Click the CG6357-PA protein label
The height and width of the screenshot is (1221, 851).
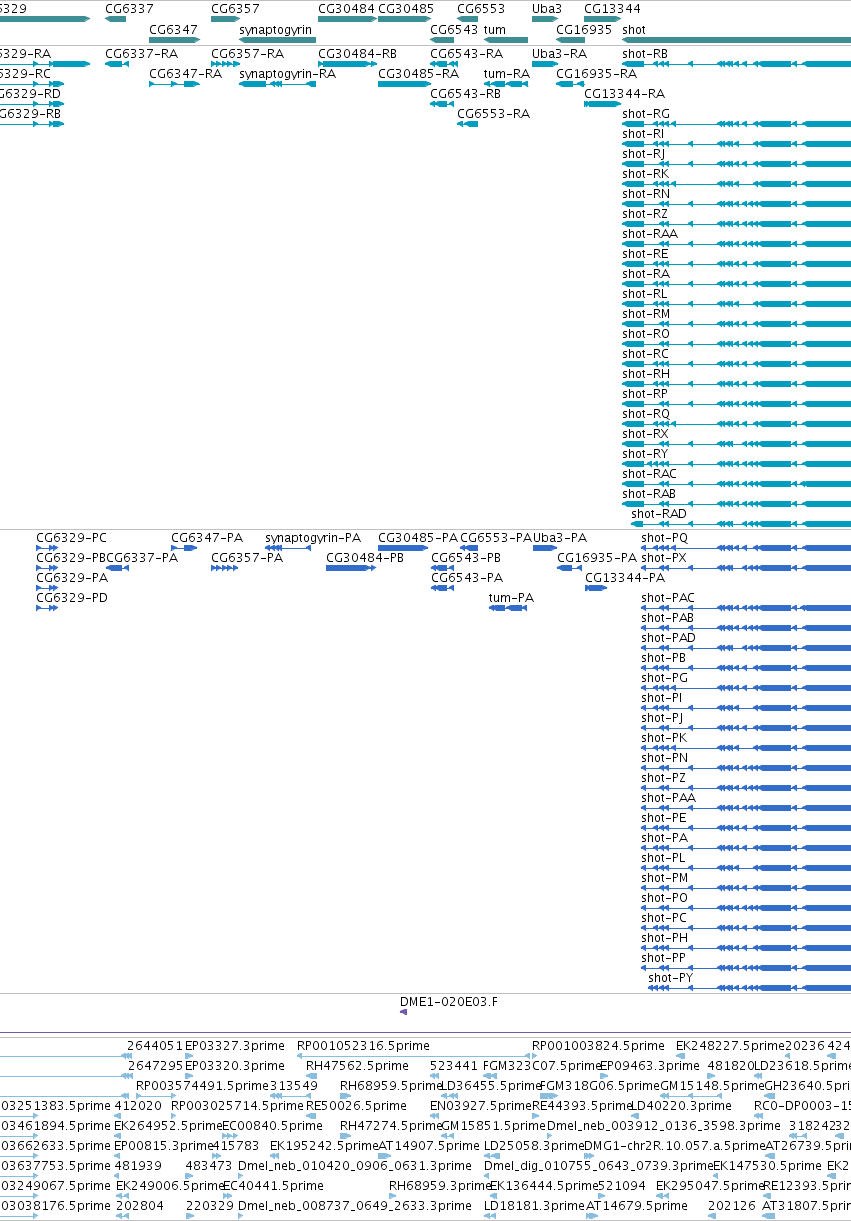(x=247, y=557)
